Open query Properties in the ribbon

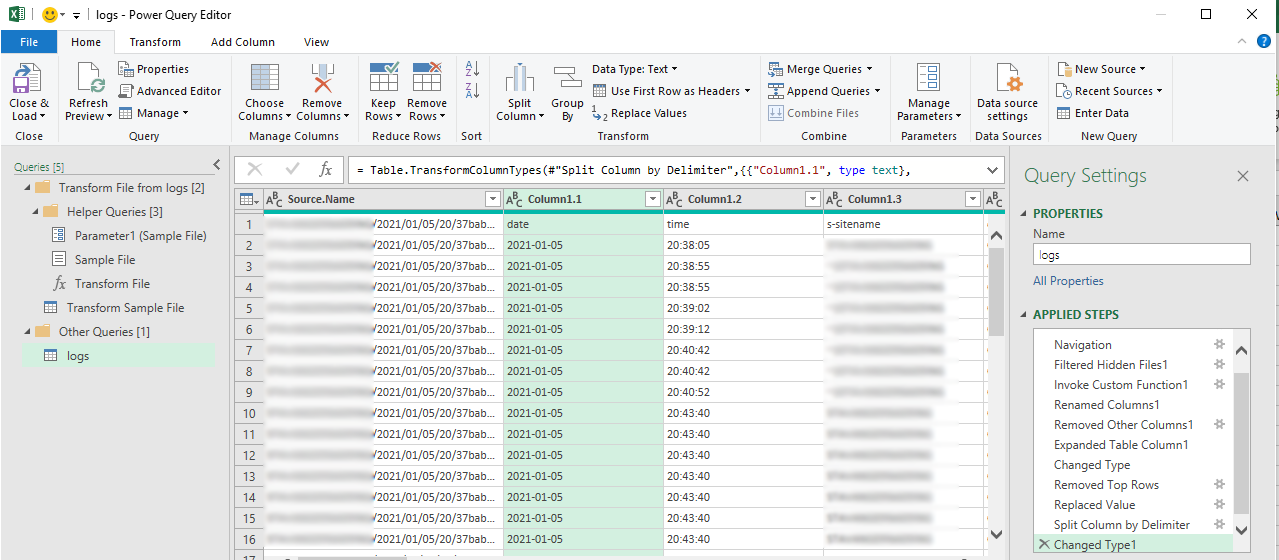153,69
